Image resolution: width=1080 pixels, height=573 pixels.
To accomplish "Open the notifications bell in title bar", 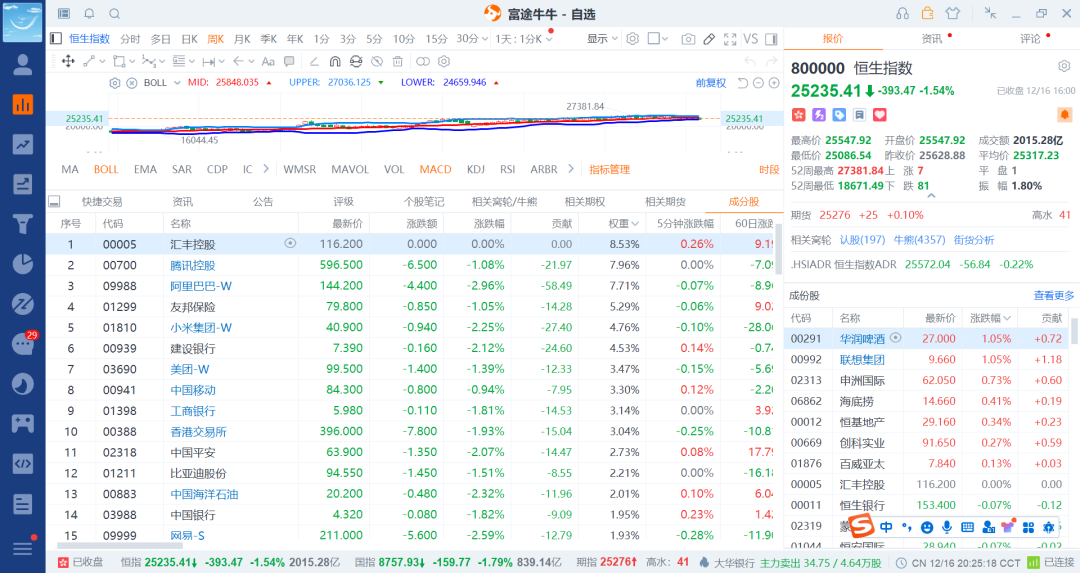I will [90, 14].
